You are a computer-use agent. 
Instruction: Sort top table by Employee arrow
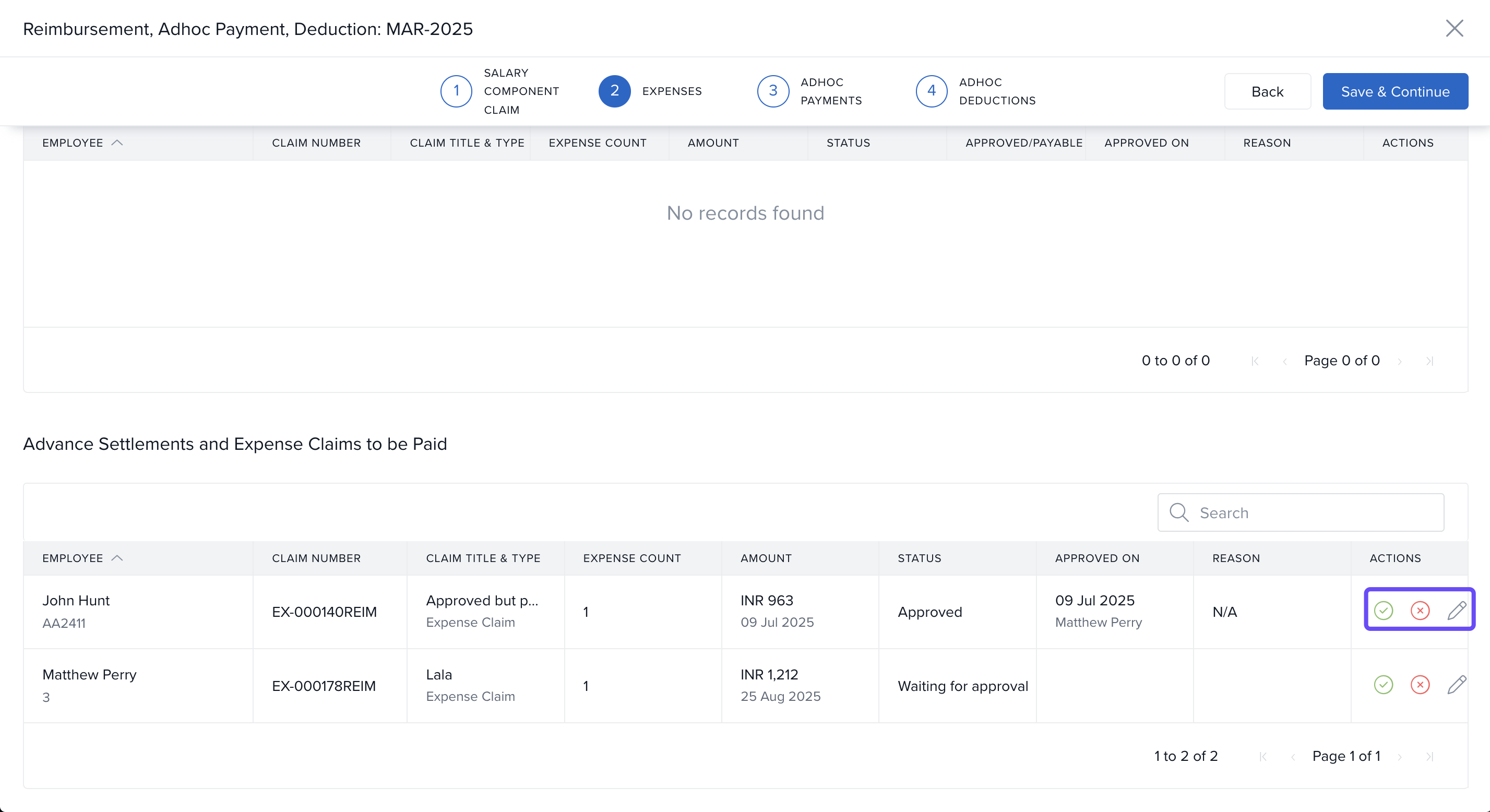[117, 143]
